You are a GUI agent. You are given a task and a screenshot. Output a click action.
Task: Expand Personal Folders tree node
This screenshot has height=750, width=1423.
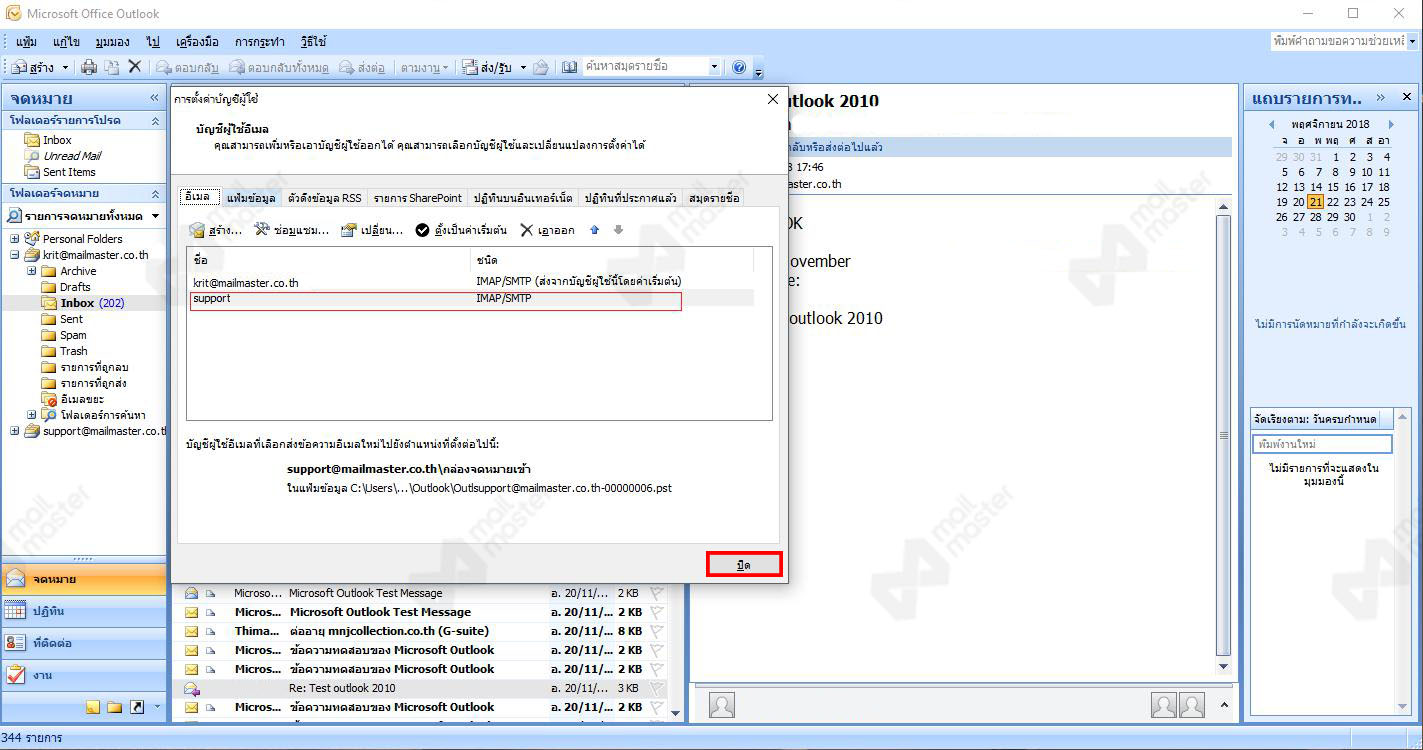15,239
